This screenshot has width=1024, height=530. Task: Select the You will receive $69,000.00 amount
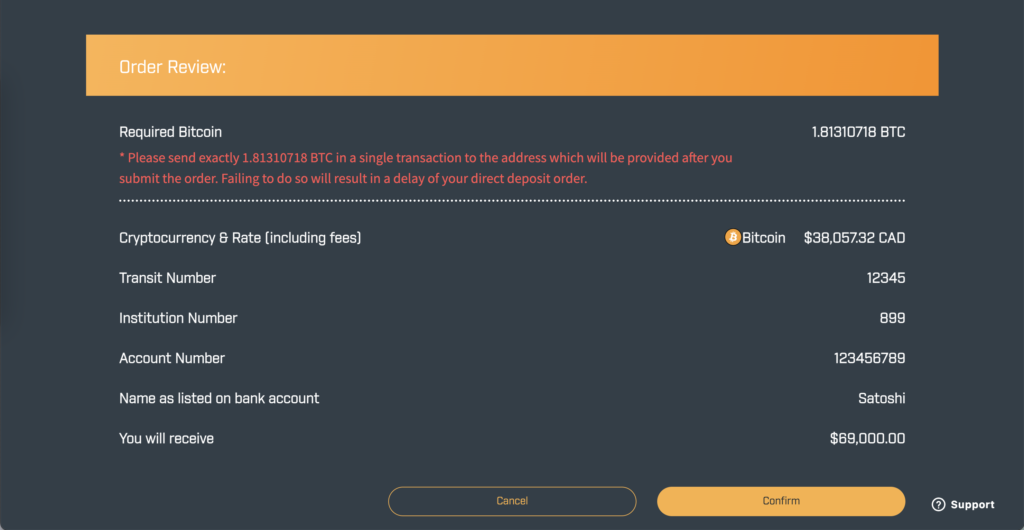867,439
